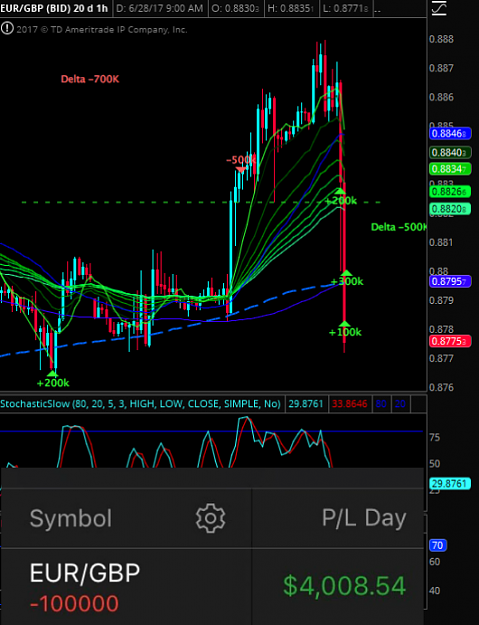Click the +200k marker near dashed line
Screen dimensions: 479x625
coord(340,197)
